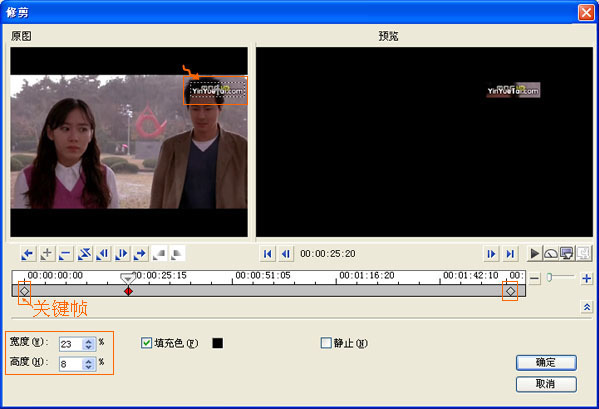This screenshot has height=409, width=599.
Task: Step forward one frame
Action: 491,254
